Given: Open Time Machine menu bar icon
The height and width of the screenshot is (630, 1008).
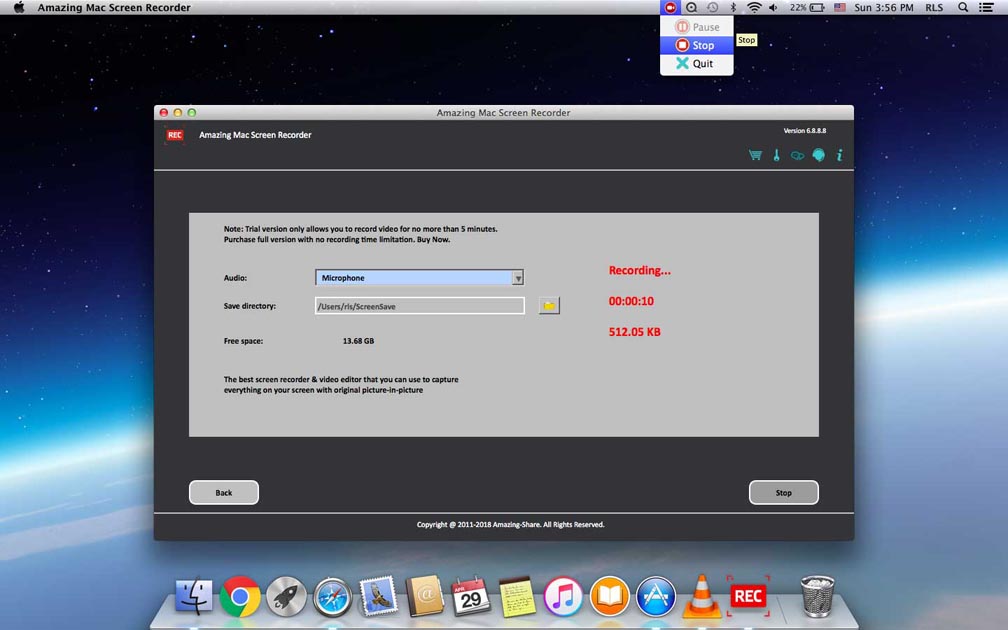Looking at the screenshot, I should point(712,8).
